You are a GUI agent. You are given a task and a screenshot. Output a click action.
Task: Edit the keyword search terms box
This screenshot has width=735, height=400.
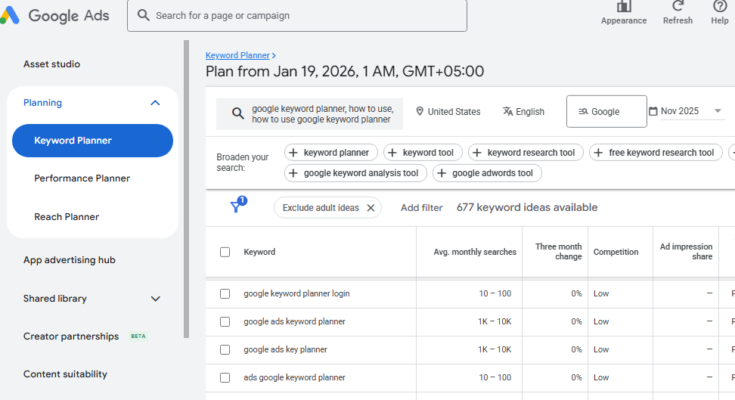309,114
